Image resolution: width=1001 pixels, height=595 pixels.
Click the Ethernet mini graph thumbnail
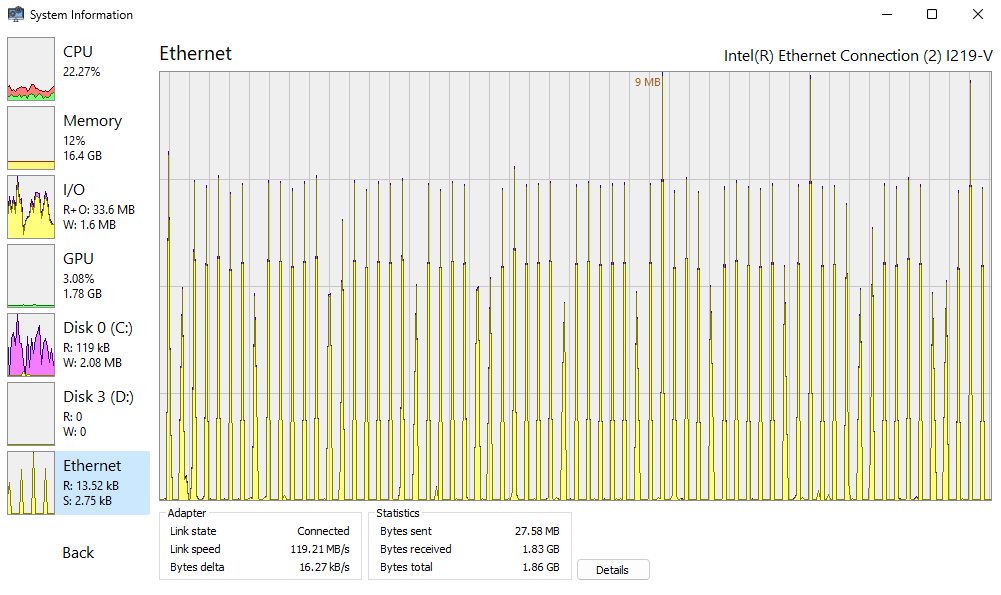coord(31,483)
